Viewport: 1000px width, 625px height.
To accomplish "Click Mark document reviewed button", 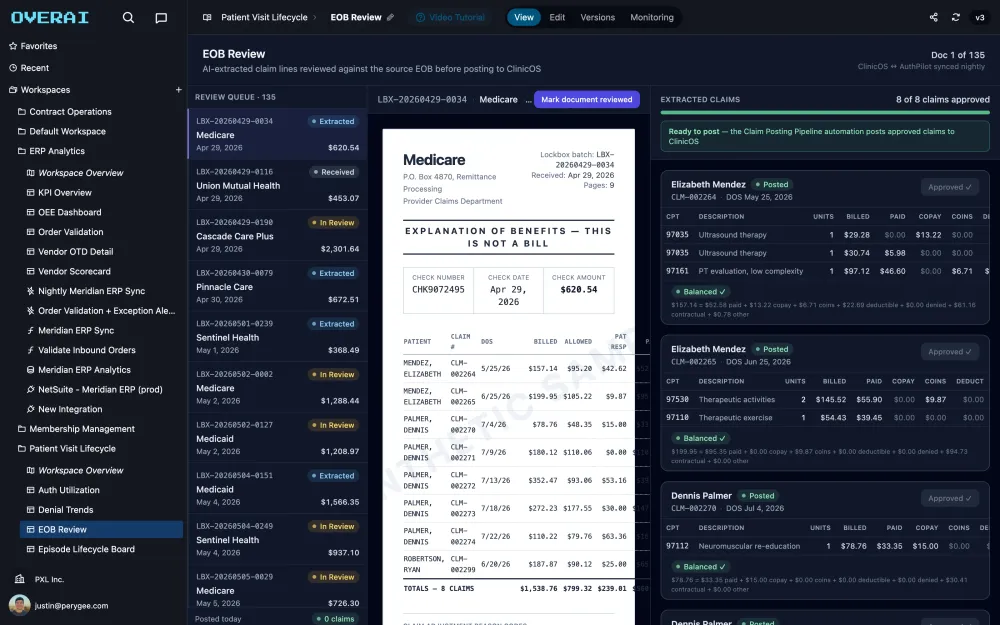I will click(587, 99).
